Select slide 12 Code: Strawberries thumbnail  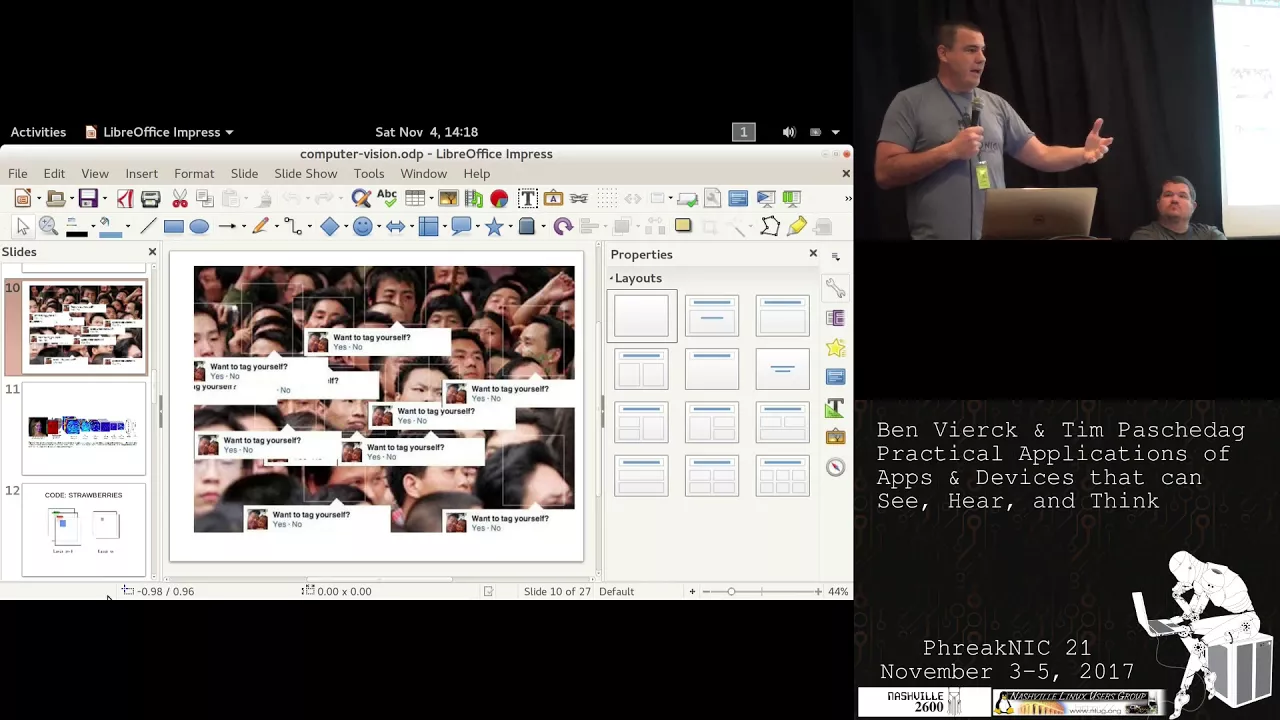coord(84,531)
